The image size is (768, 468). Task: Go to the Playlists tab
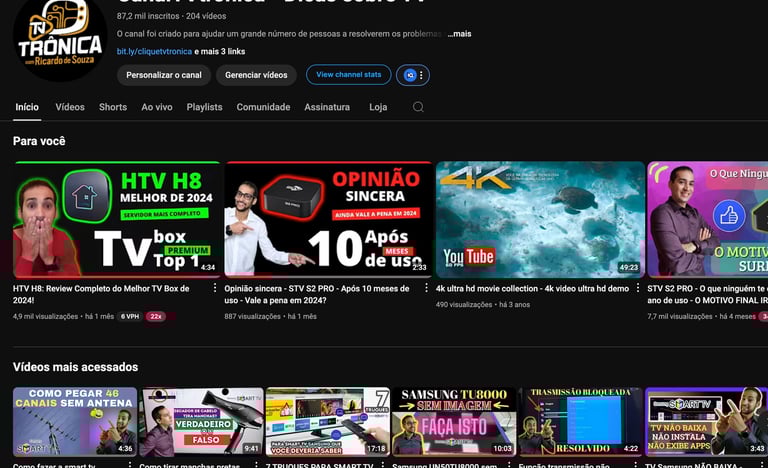(204, 107)
